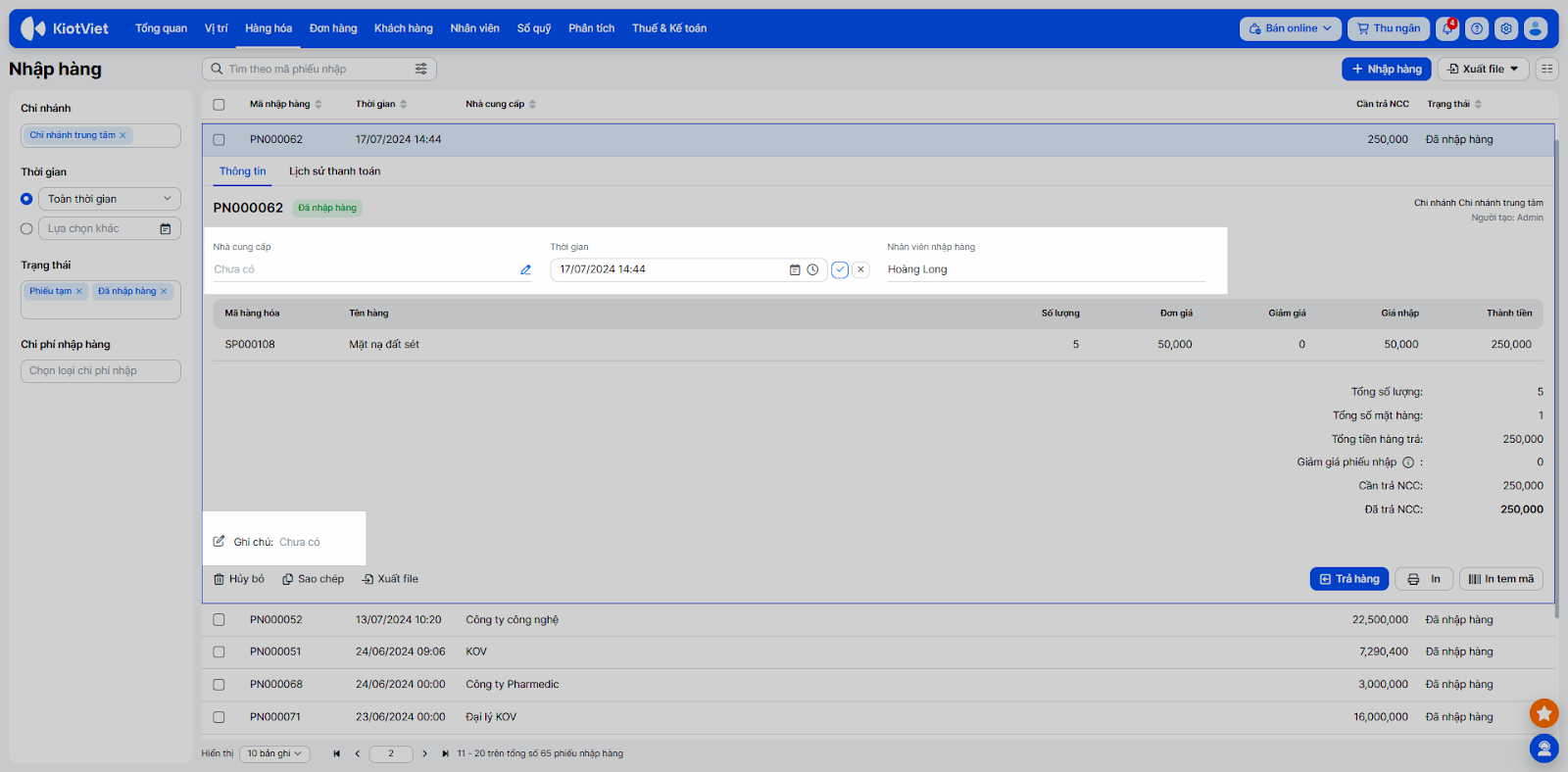Expand the 10 bản ghi page-size dropdown
The width and height of the screenshot is (1568, 772).
click(274, 753)
